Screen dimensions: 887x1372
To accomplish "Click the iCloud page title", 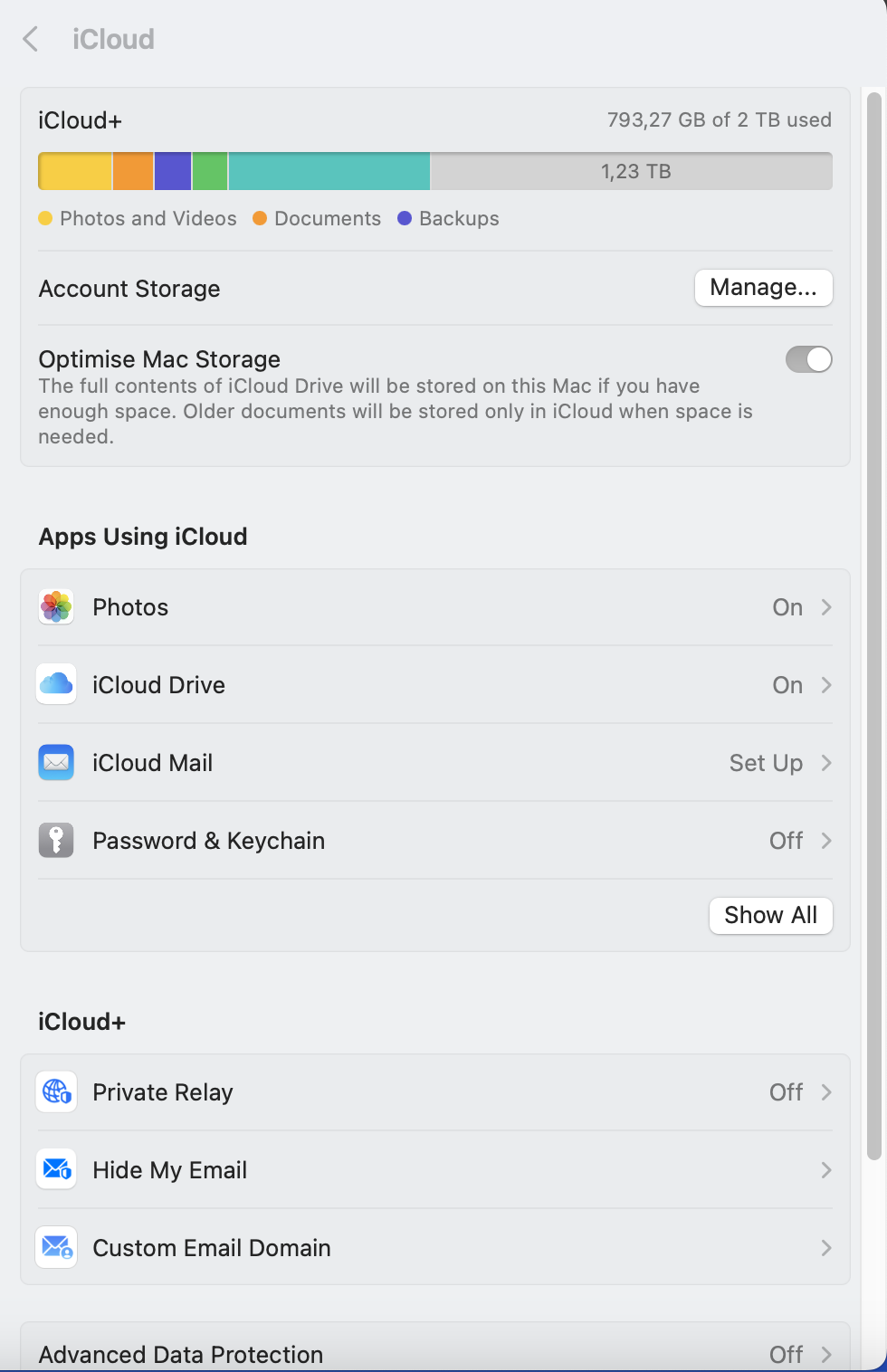I will click(x=113, y=39).
